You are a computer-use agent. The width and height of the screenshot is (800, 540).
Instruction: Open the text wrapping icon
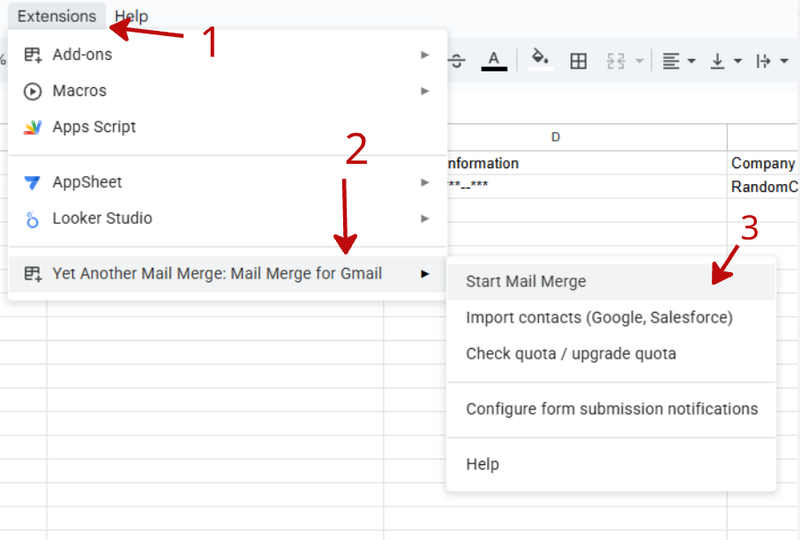[764, 61]
